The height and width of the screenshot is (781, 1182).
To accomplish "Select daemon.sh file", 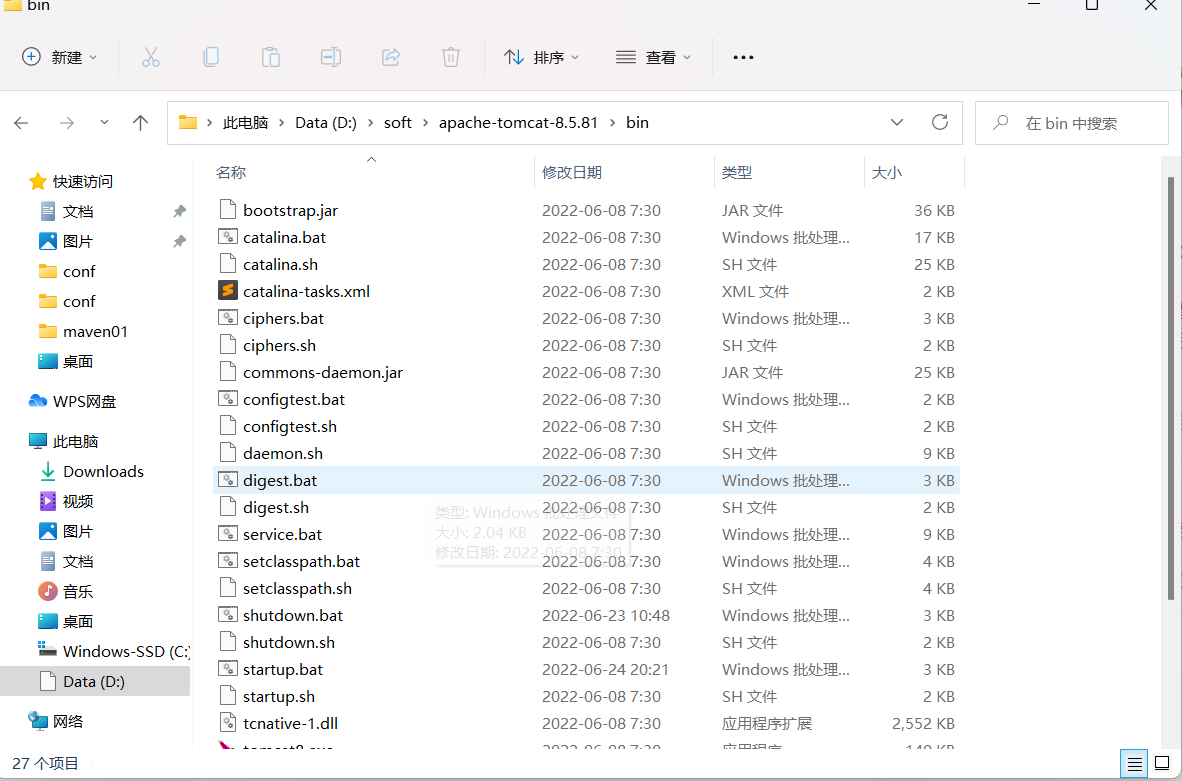I will coord(586,453).
